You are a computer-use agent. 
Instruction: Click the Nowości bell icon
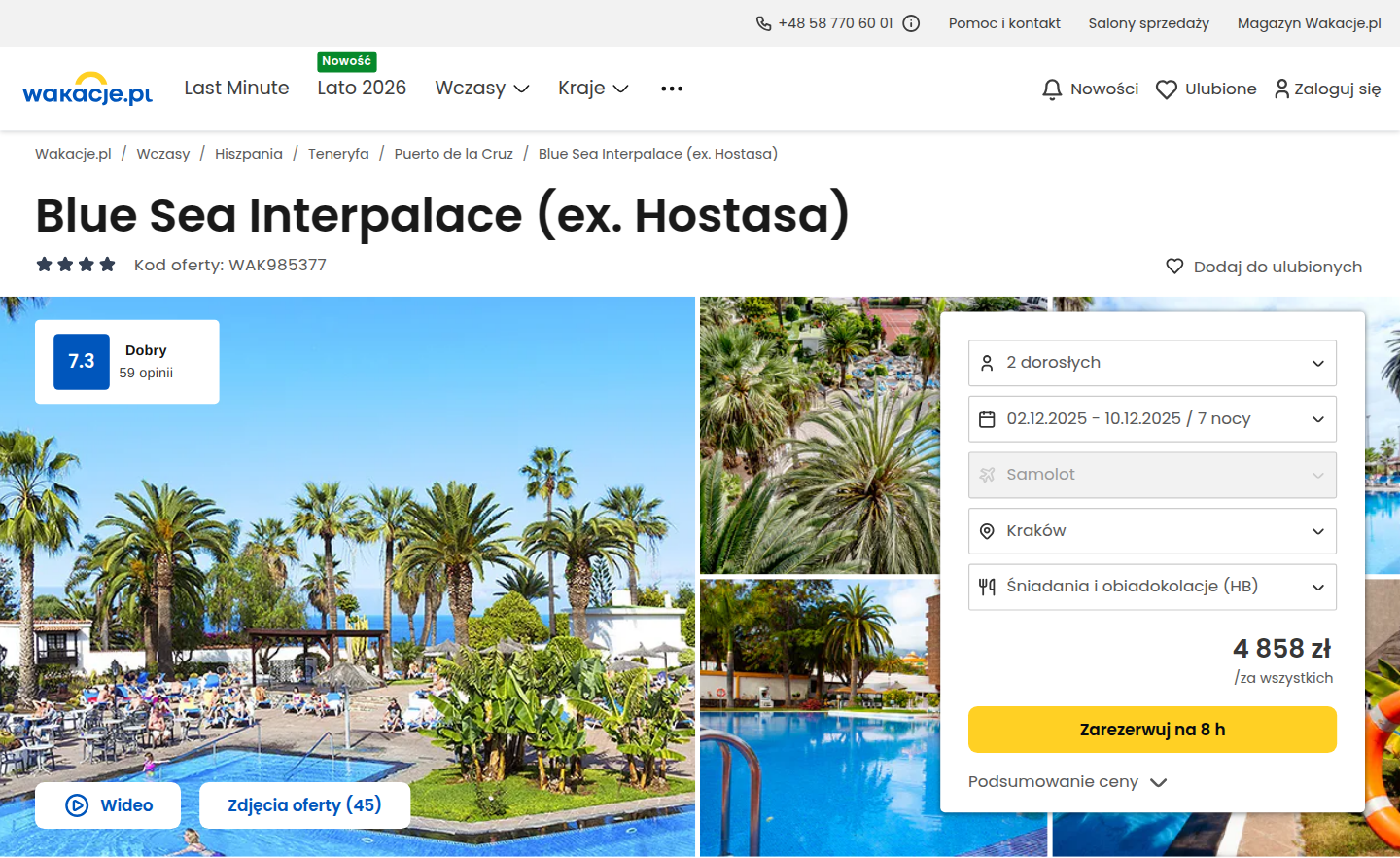1052,89
